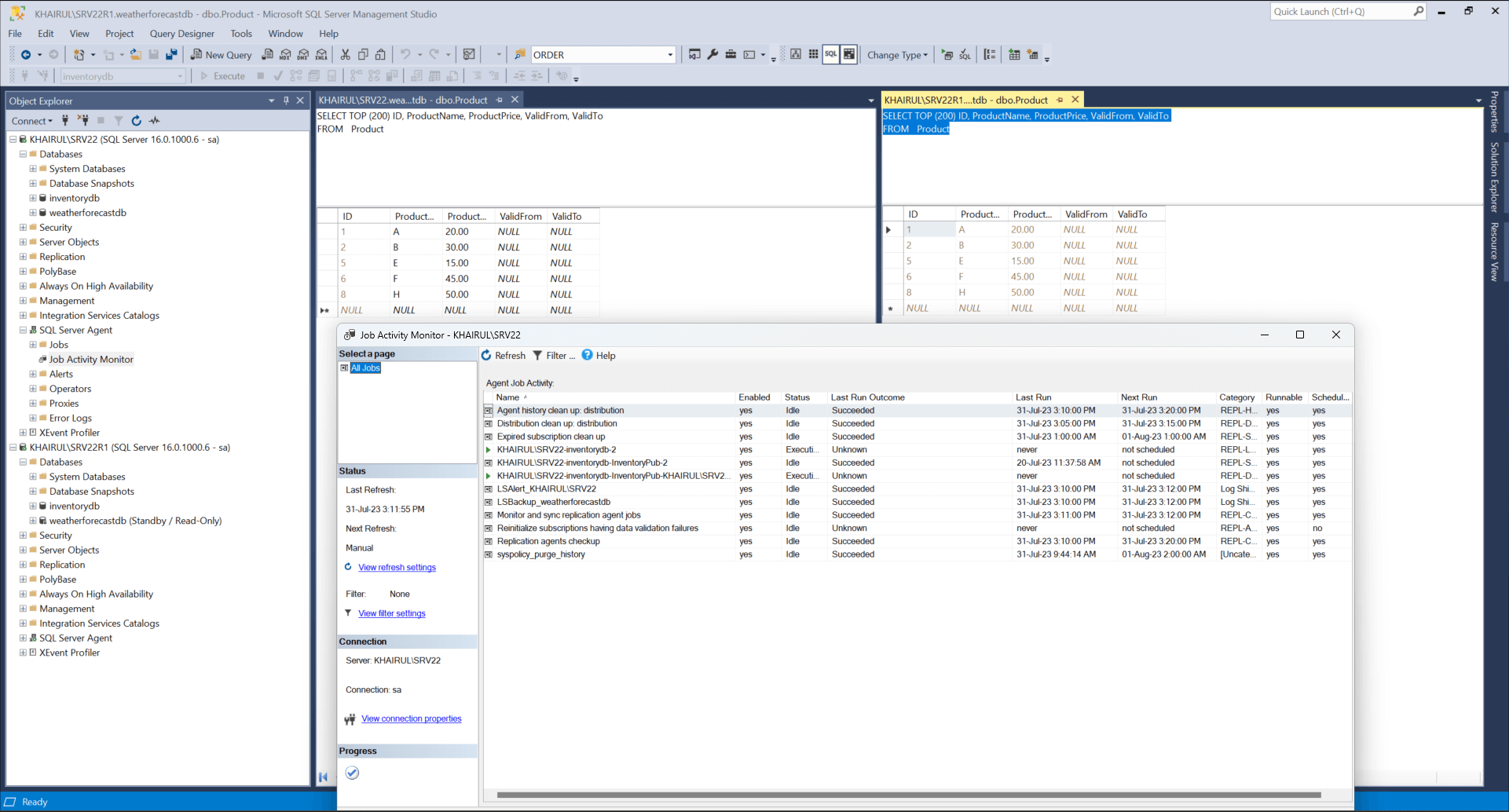Switch to the KHAIRUL\SRV22.wea...tdb dbo.Product tab

click(x=403, y=101)
